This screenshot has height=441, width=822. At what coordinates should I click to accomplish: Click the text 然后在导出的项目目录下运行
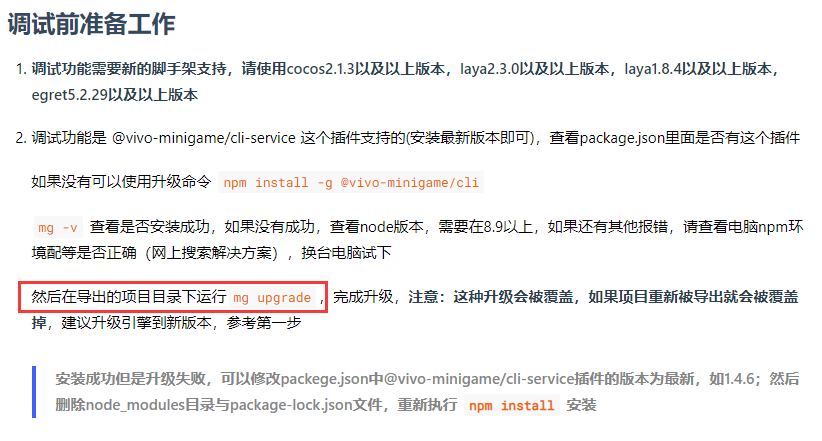tap(128, 297)
